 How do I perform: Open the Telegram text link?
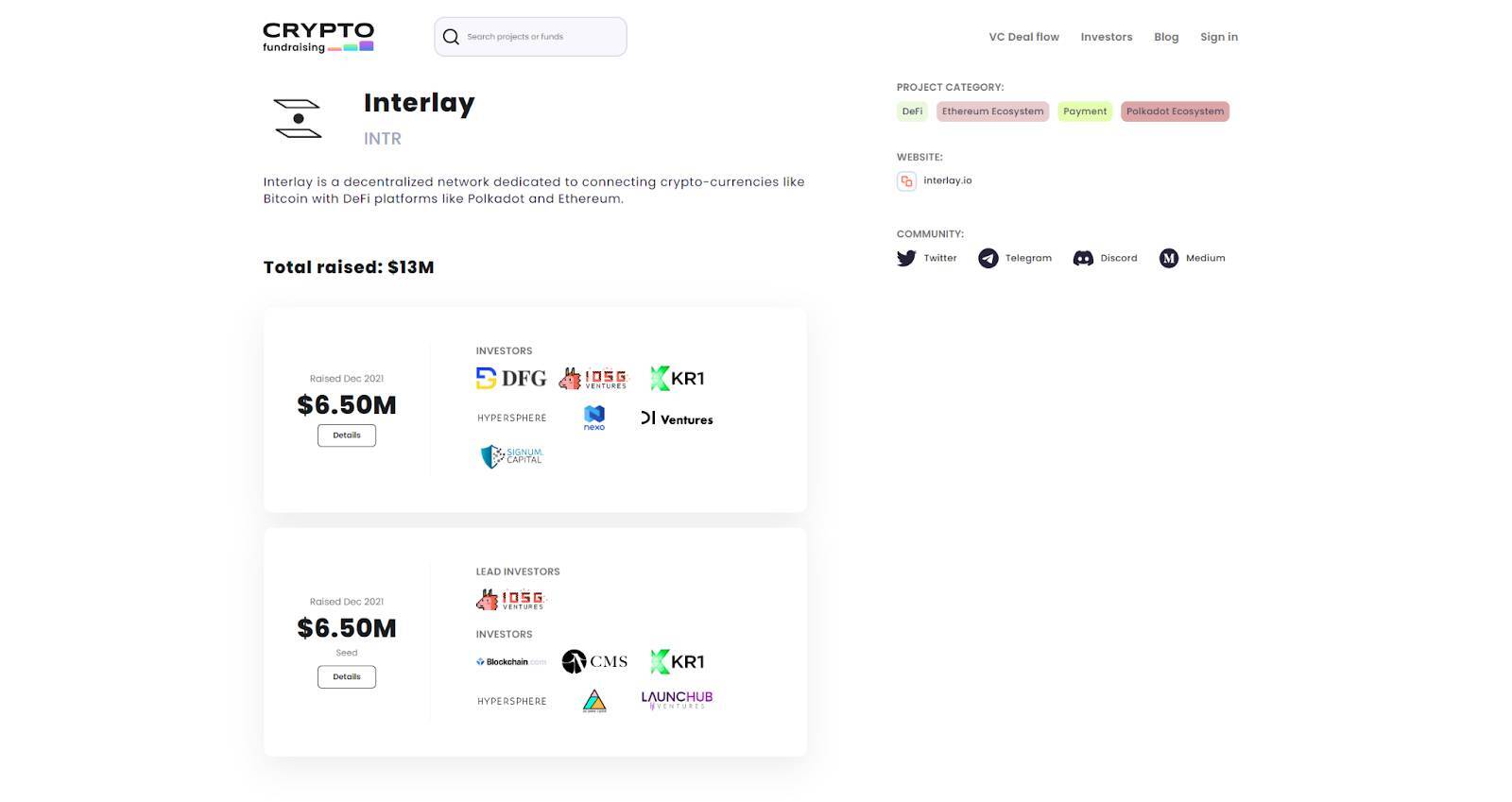tap(1028, 258)
